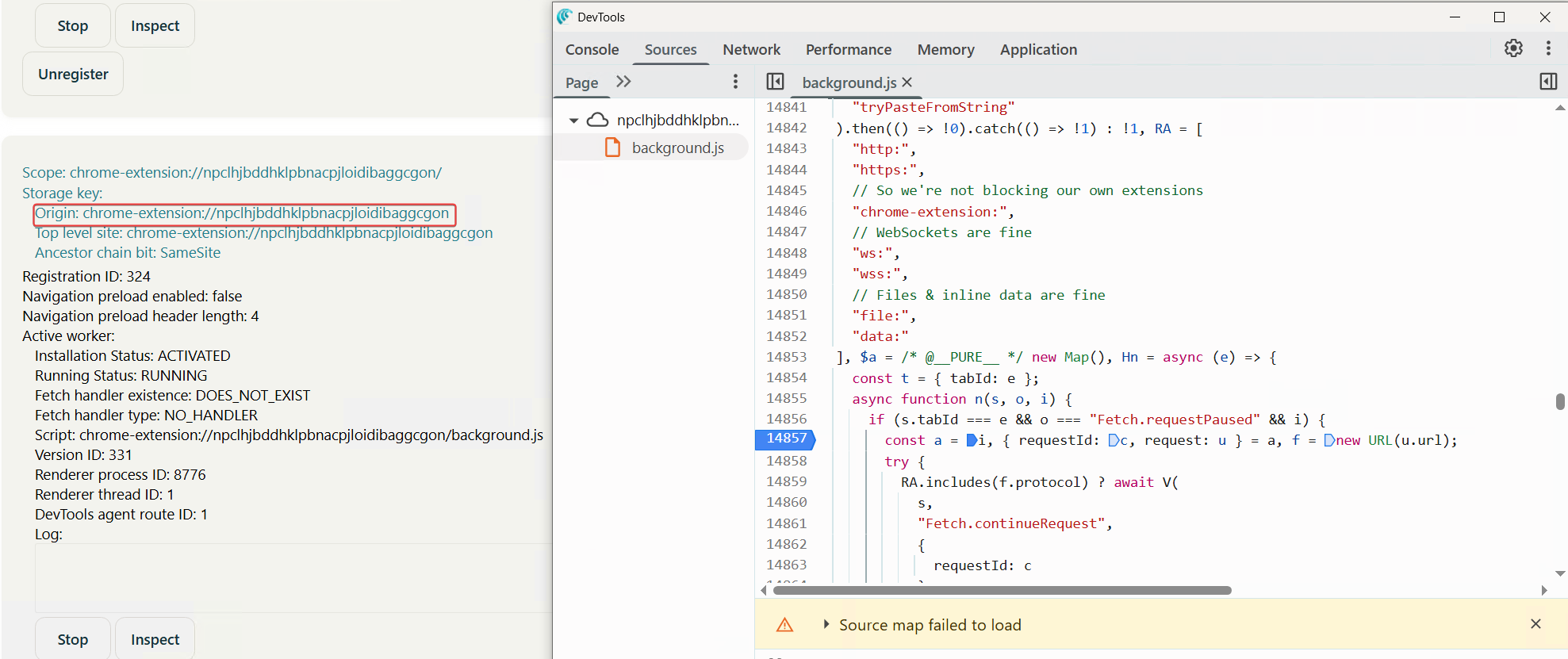
Task: Click the bottom Stop button
Action: (73, 639)
